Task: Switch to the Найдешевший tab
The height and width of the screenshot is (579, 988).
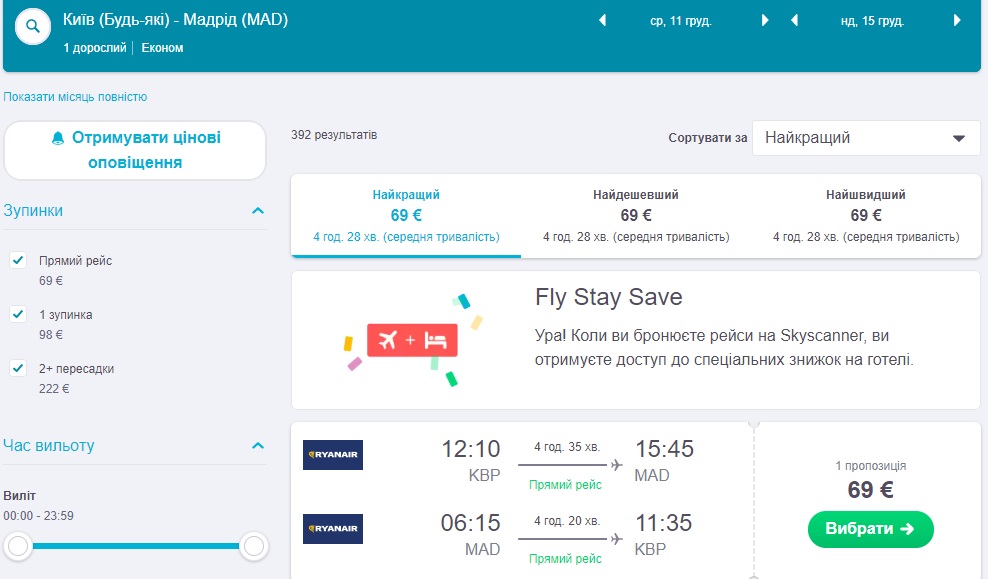Action: tap(636, 215)
